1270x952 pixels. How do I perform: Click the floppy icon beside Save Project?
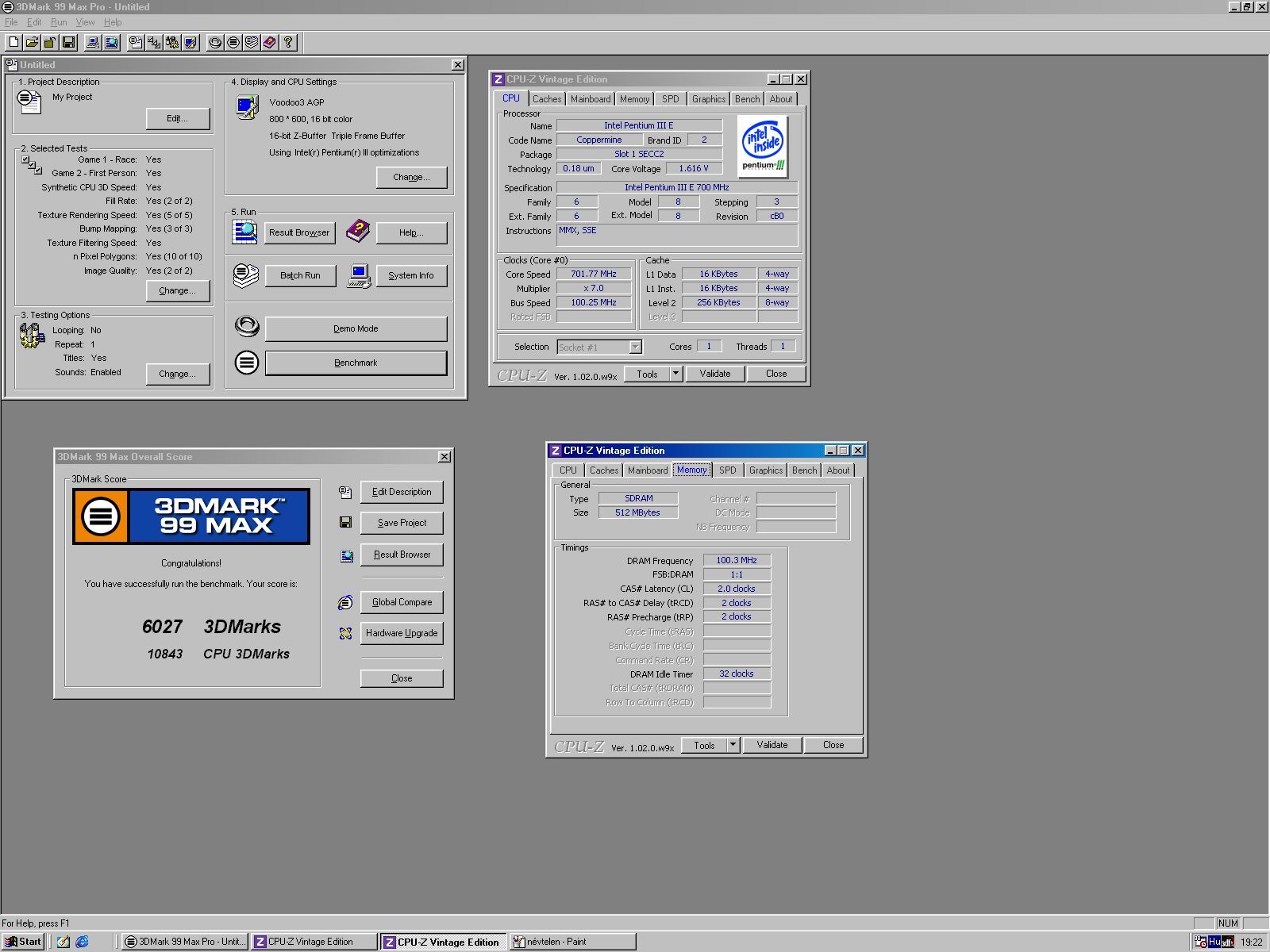[345, 522]
